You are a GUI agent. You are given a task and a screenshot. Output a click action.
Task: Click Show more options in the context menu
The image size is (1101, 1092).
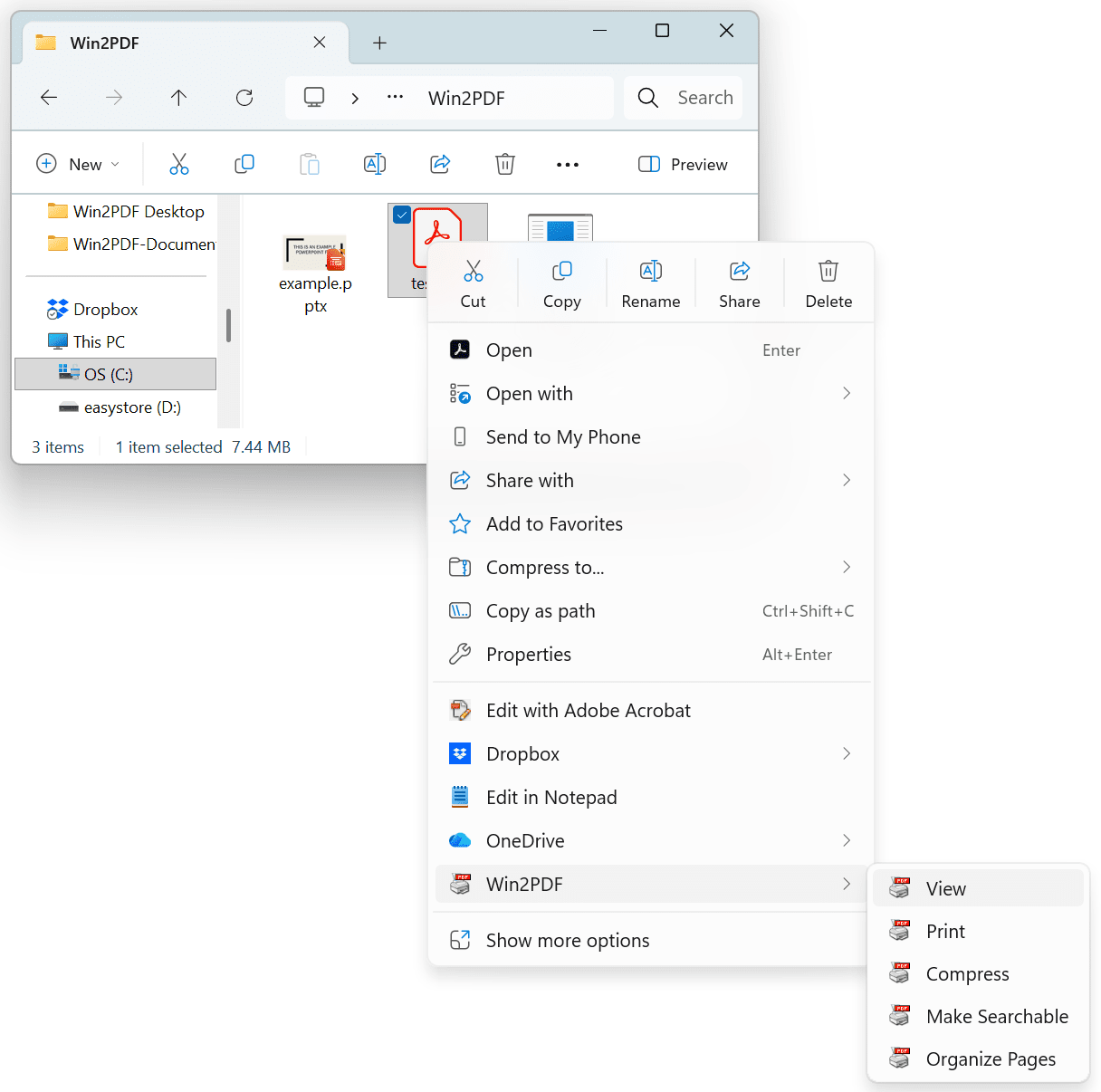(x=568, y=940)
